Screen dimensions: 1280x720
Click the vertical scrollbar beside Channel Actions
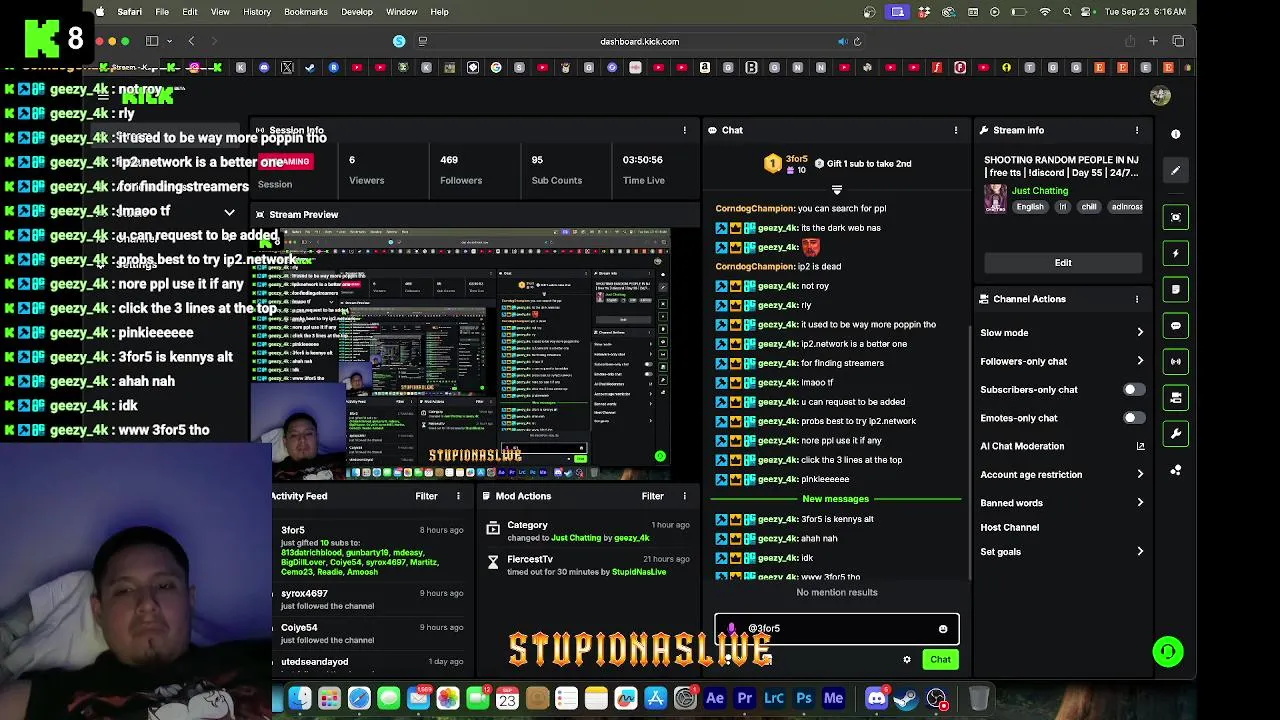click(971, 450)
